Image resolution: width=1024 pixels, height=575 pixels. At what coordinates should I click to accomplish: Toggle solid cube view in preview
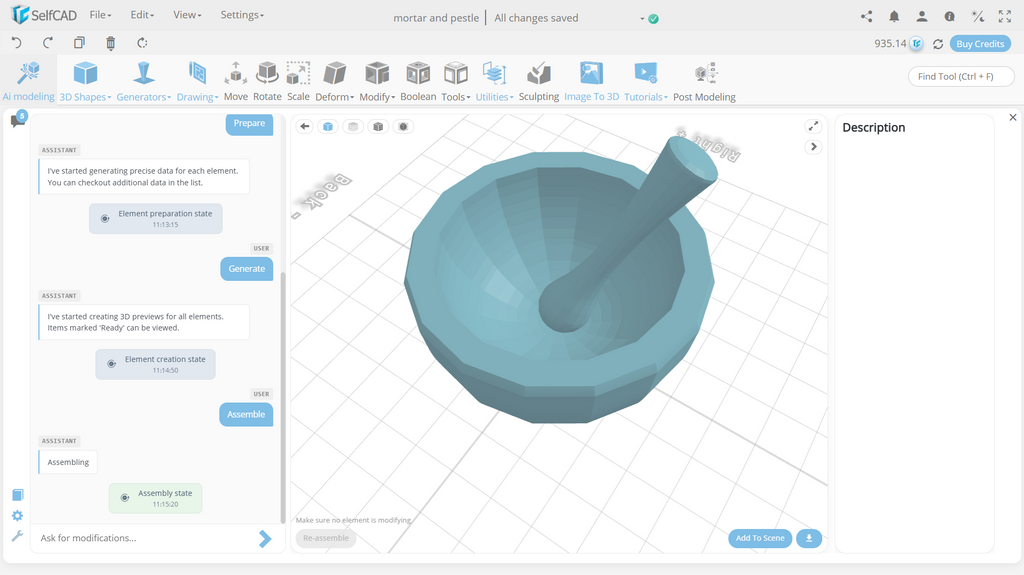[328, 126]
